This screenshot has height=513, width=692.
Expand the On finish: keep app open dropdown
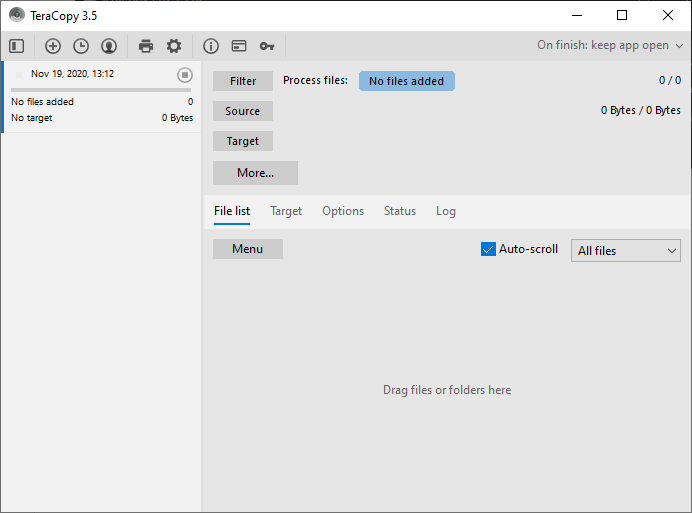[610, 45]
